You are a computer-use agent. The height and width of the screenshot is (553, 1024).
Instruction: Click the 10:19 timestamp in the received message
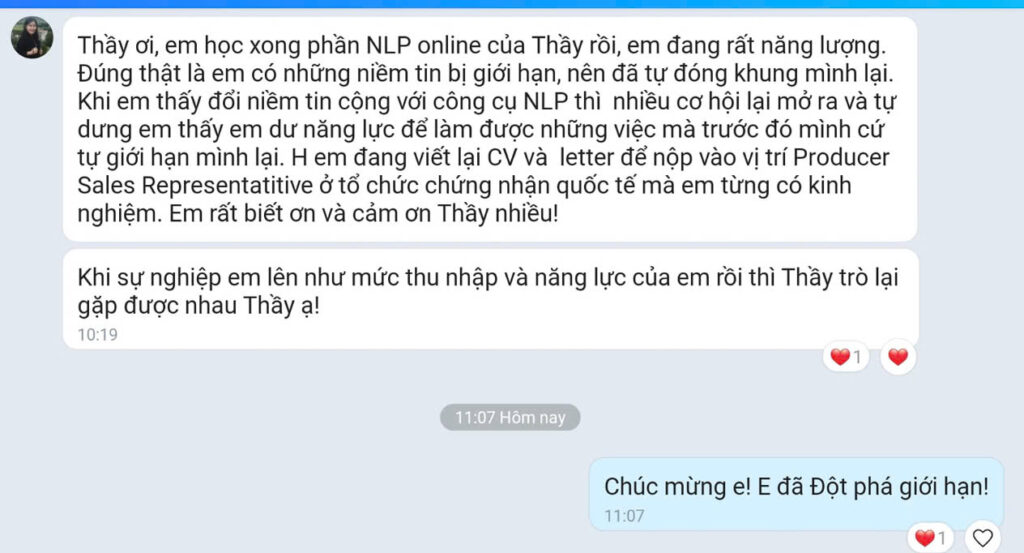97,335
